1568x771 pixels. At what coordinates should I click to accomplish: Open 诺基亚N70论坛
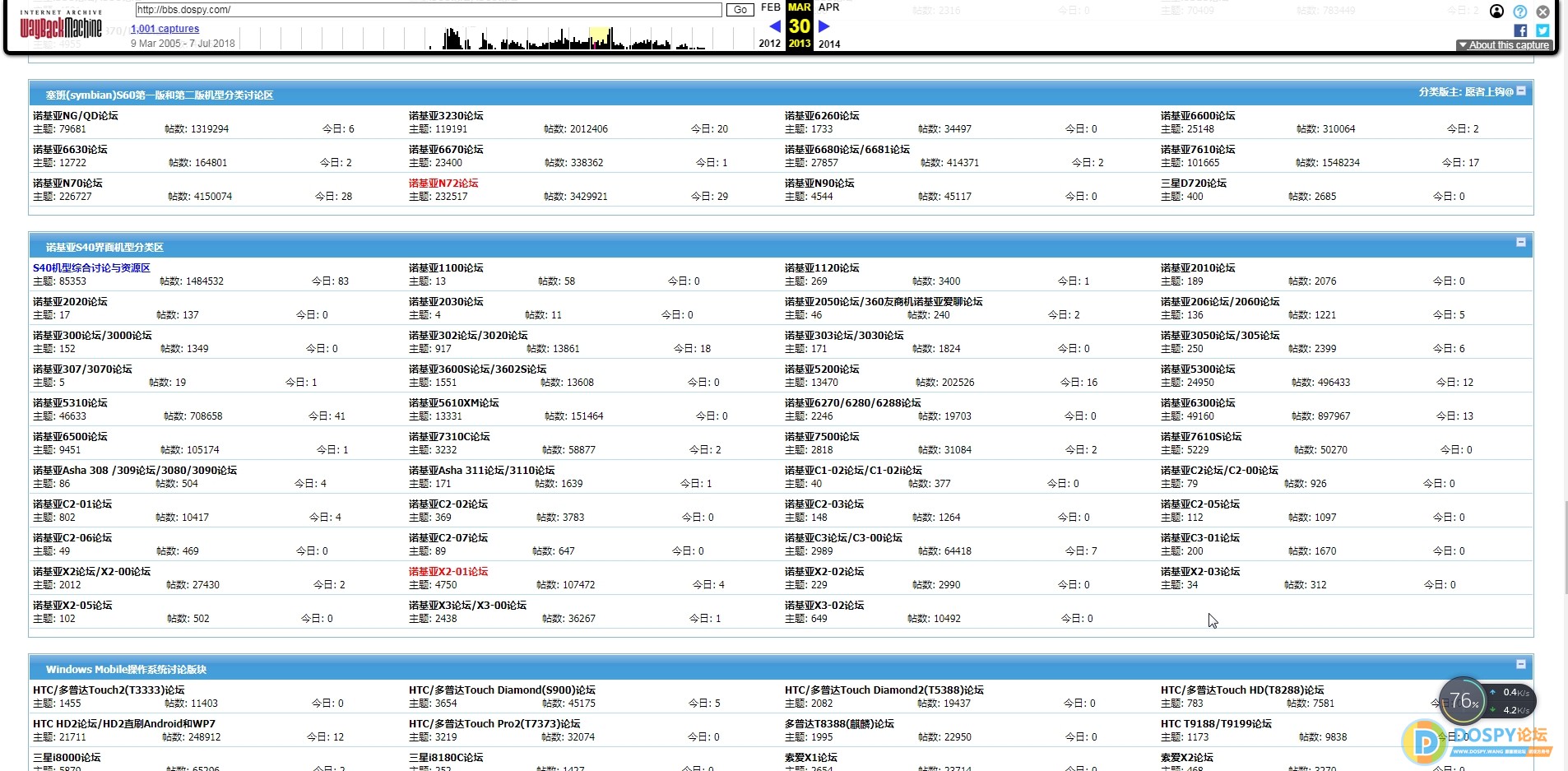67,183
